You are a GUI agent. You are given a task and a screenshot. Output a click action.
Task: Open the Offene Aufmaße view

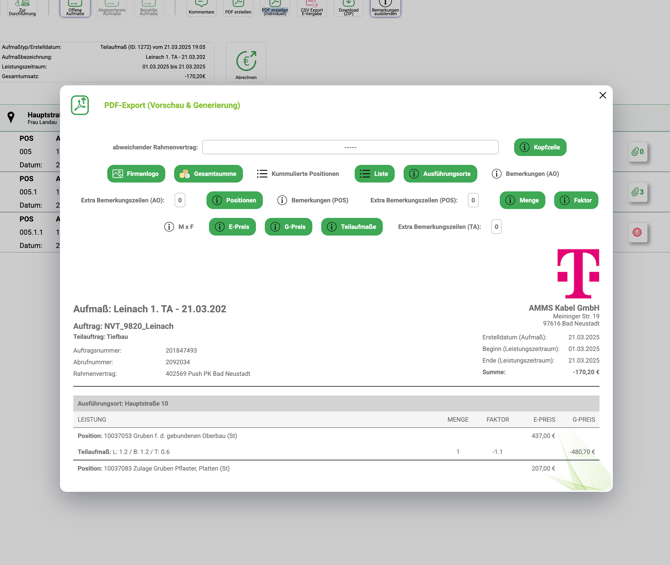75,7
